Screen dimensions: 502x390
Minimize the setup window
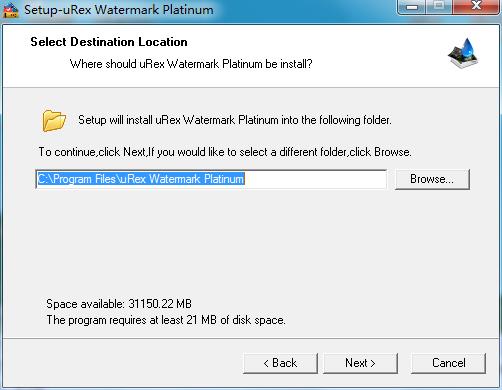pyautogui.click(x=412, y=7)
